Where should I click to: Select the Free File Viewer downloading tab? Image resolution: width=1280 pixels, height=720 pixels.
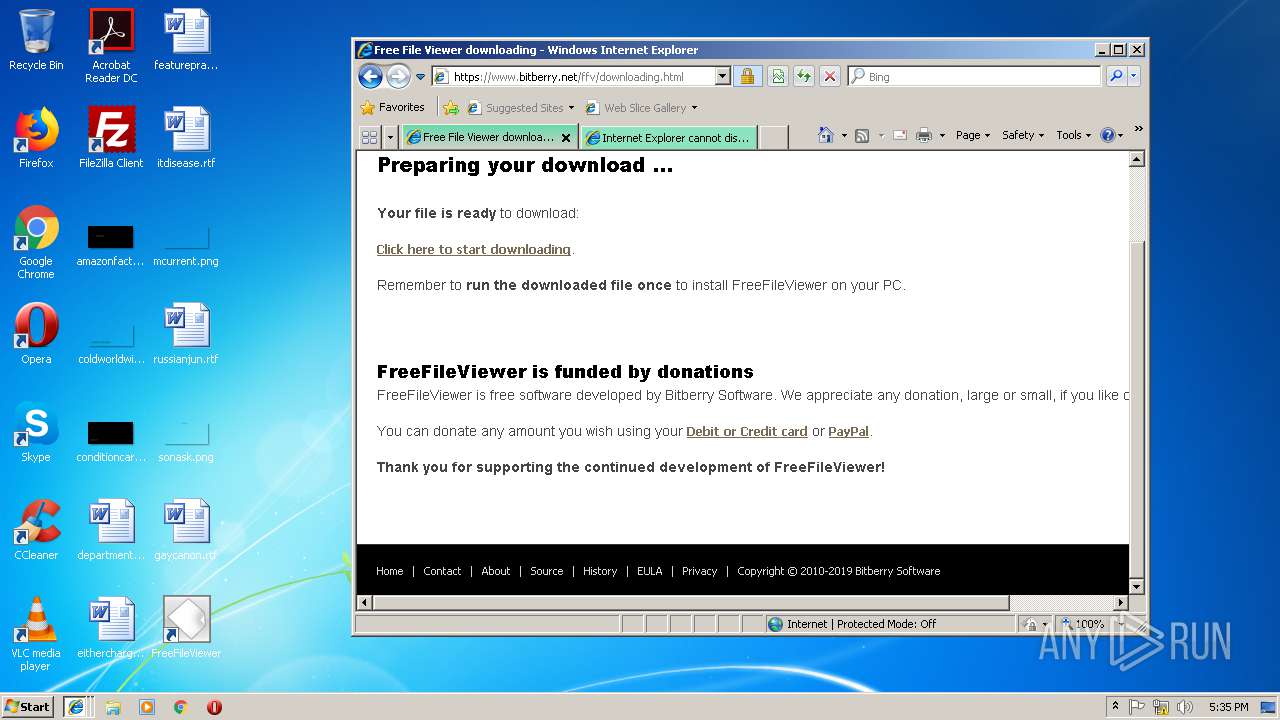[480, 137]
